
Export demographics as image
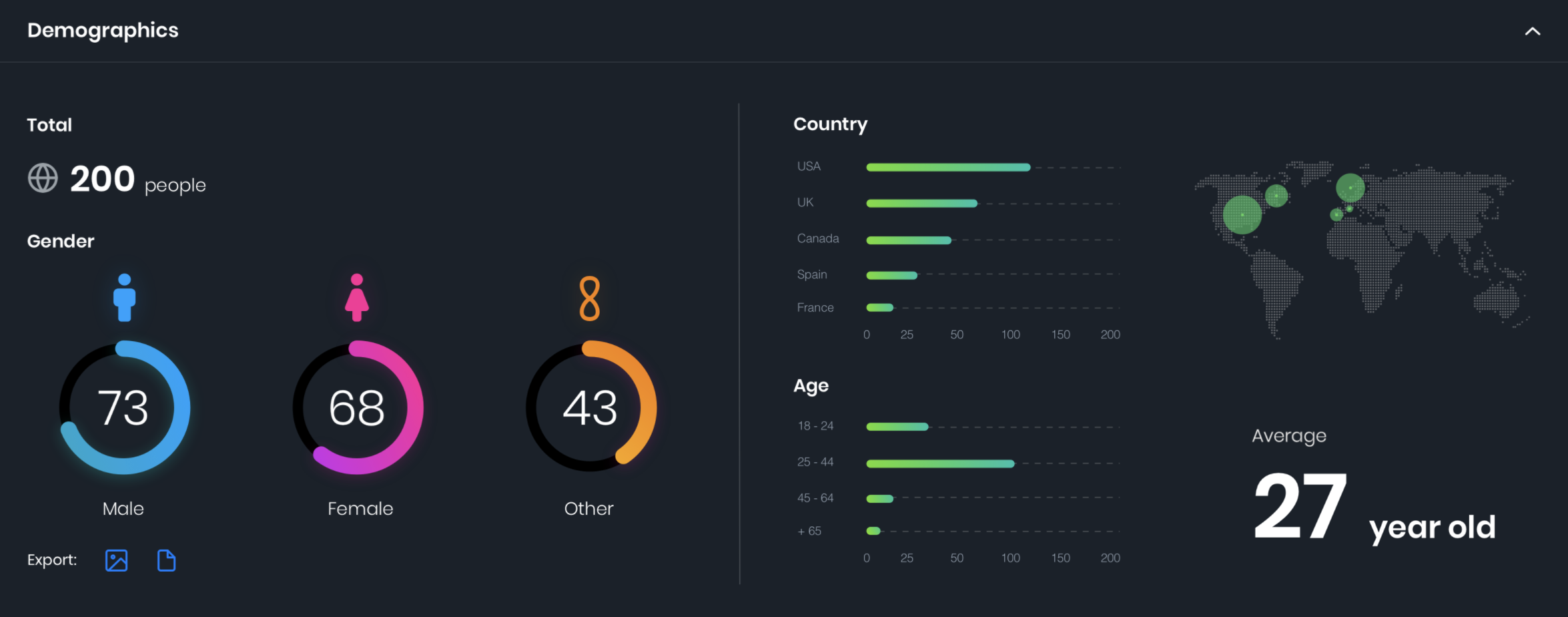point(116,560)
